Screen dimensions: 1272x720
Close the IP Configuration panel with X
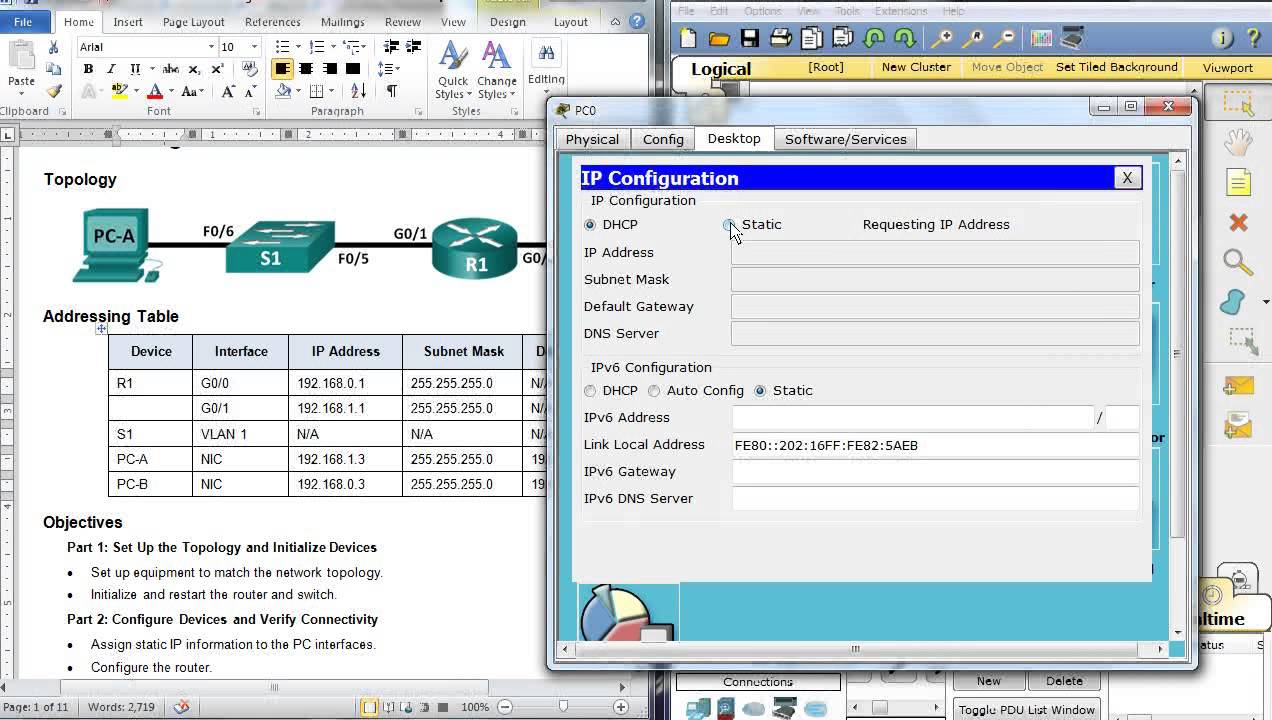coord(1127,178)
